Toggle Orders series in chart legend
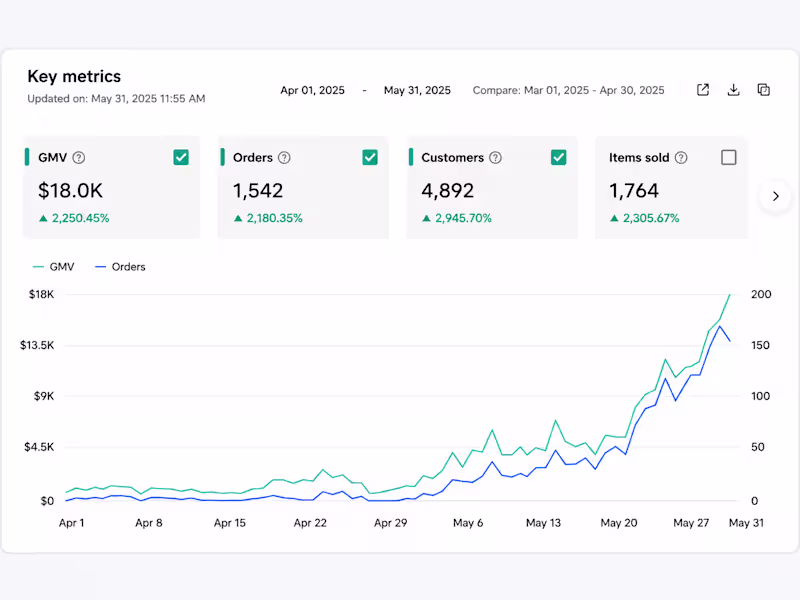Viewport: 800px width, 600px height. tap(120, 267)
